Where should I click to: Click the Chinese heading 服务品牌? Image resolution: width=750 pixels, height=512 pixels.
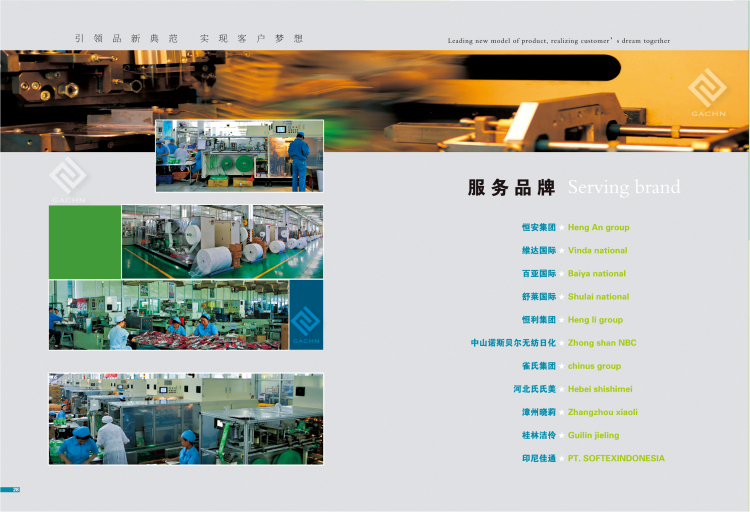click(511, 187)
